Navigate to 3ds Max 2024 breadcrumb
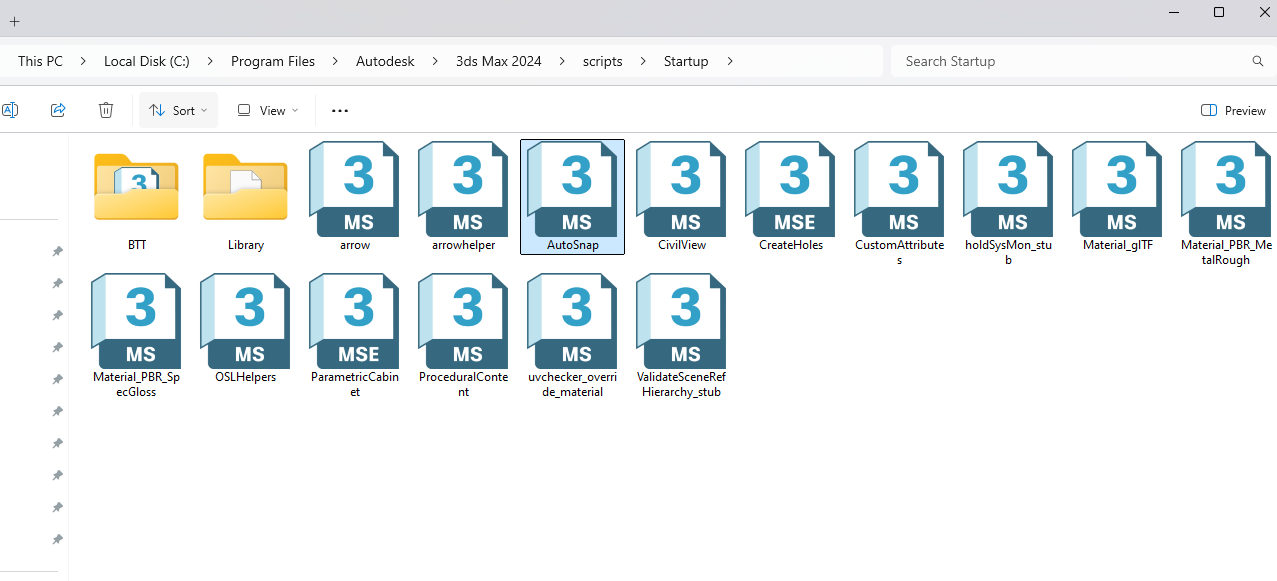The width and height of the screenshot is (1277, 581). coord(499,61)
